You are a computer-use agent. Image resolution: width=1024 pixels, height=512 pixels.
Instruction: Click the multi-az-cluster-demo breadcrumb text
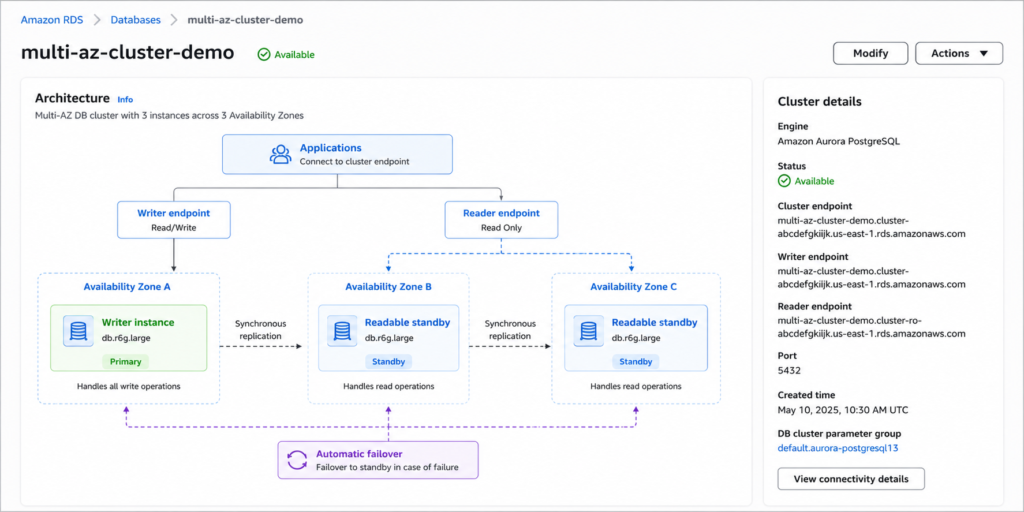(245, 20)
